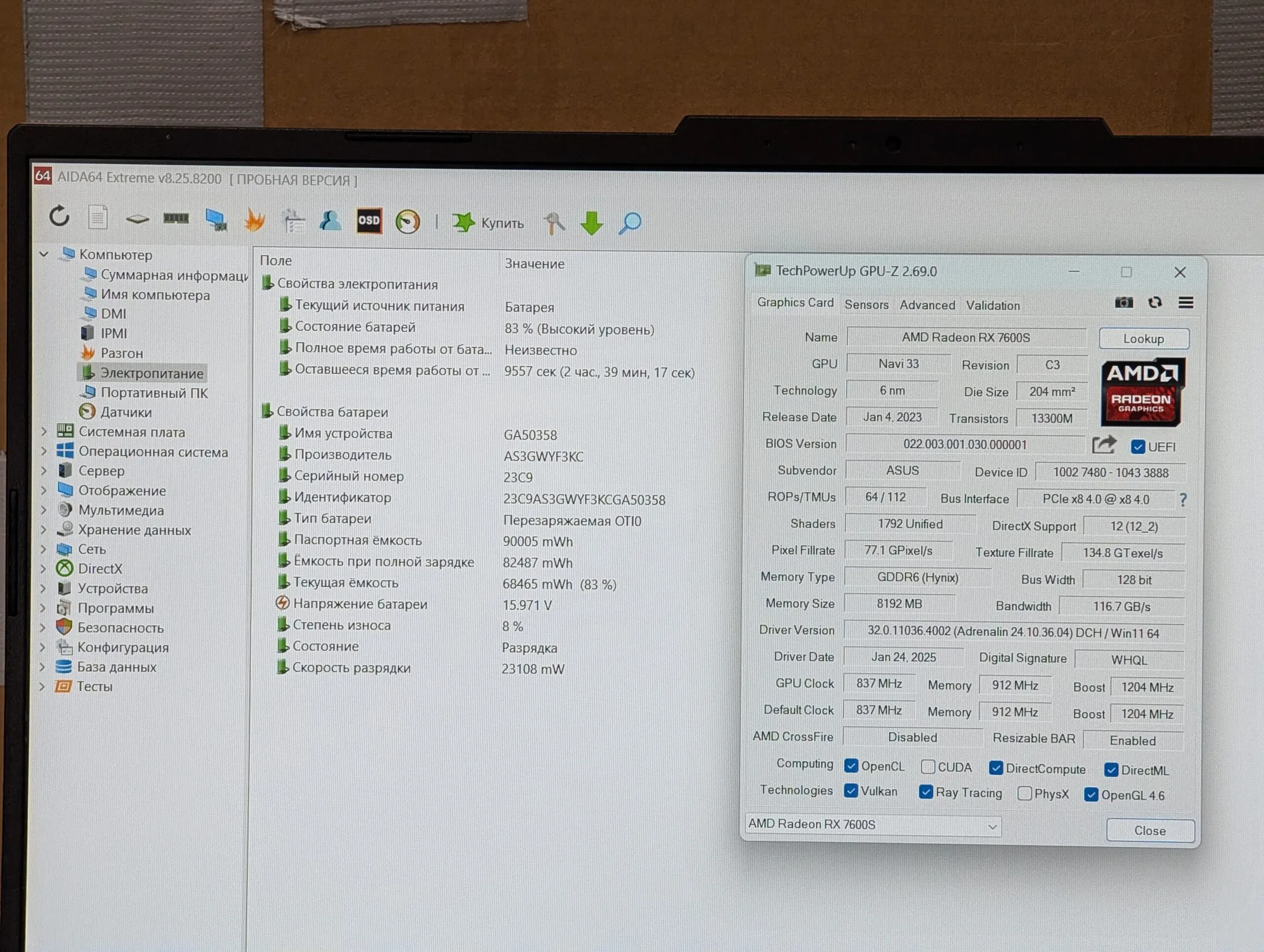Expand the Тесты tree node
The image size is (1264, 952).
(42, 686)
